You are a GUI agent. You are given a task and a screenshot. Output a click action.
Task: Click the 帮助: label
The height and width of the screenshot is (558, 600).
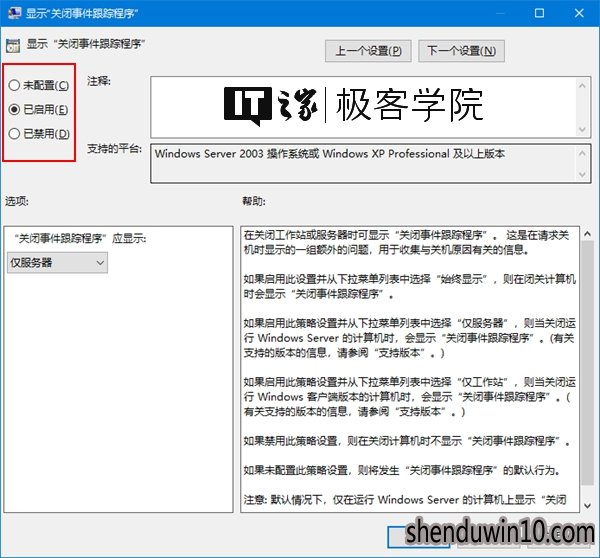(254, 201)
